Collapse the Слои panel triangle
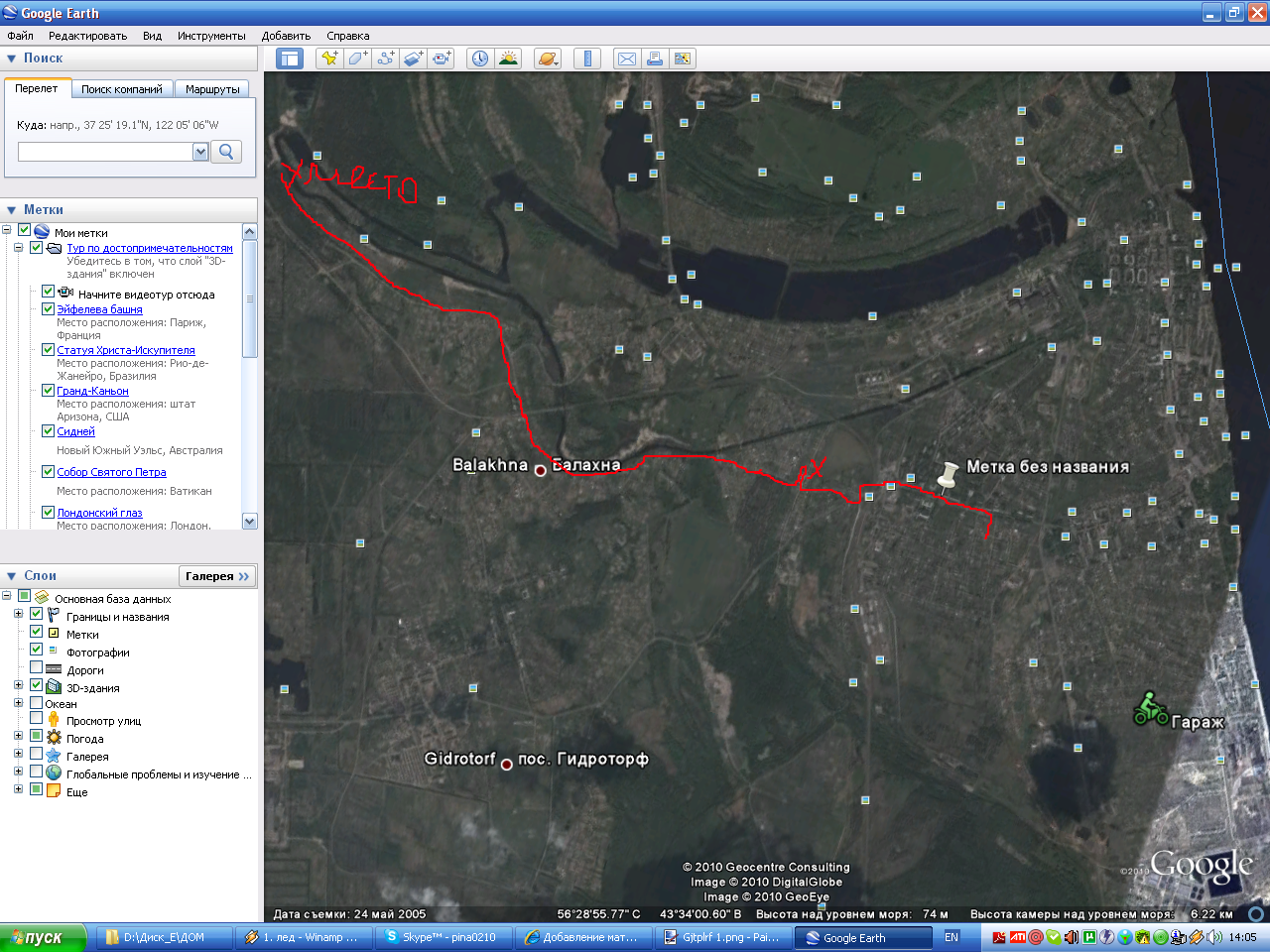 click(x=12, y=576)
